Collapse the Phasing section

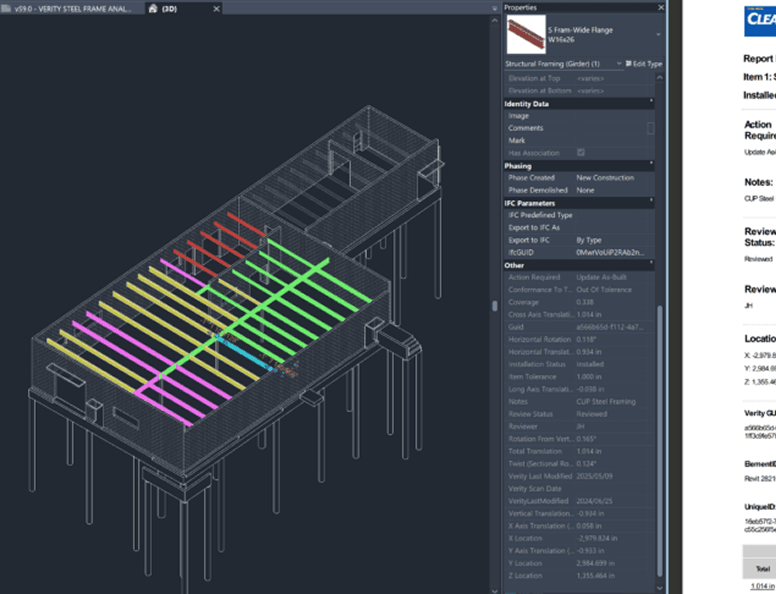[651, 163]
